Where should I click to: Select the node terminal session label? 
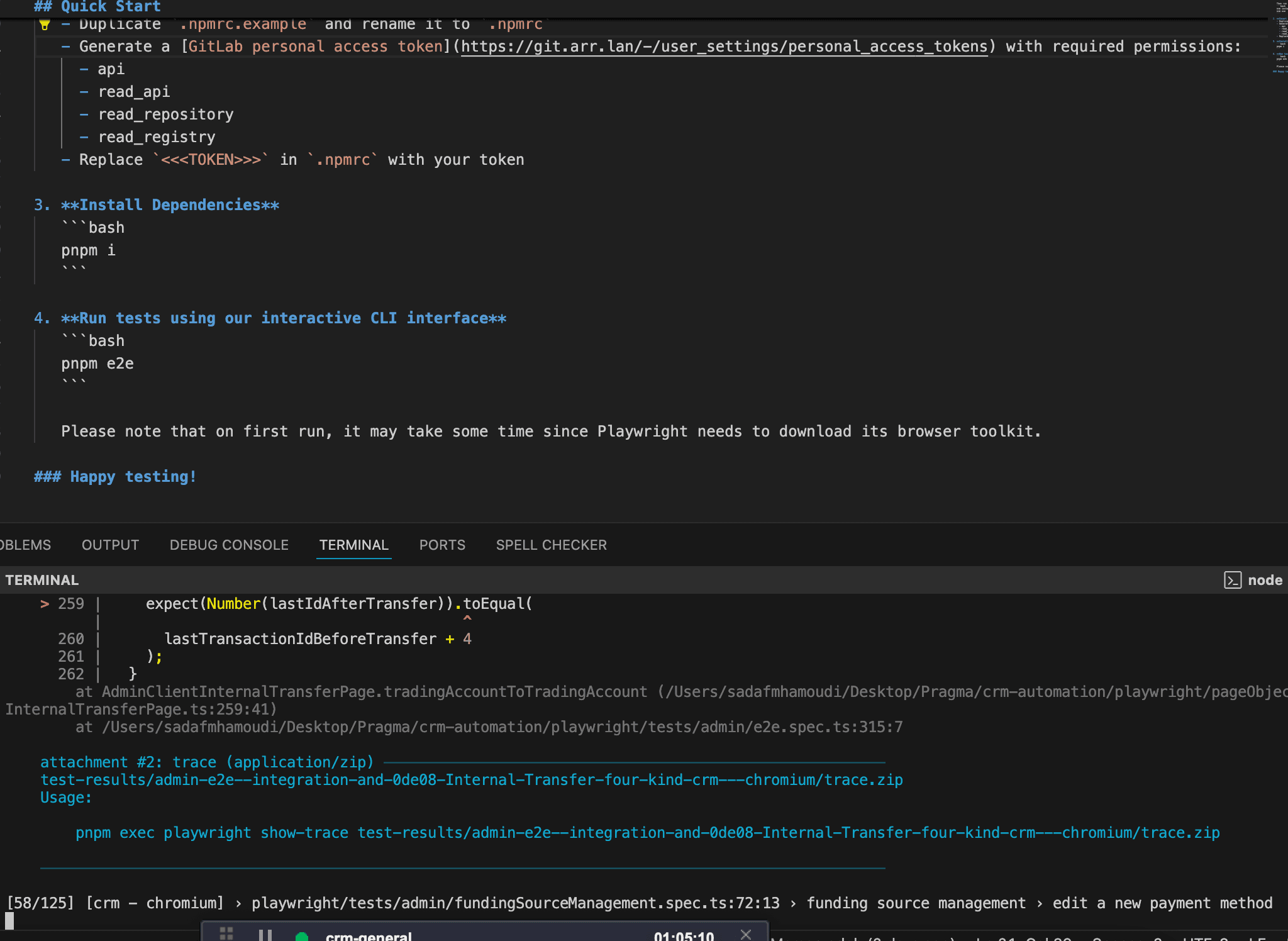click(x=1265, y=580)
